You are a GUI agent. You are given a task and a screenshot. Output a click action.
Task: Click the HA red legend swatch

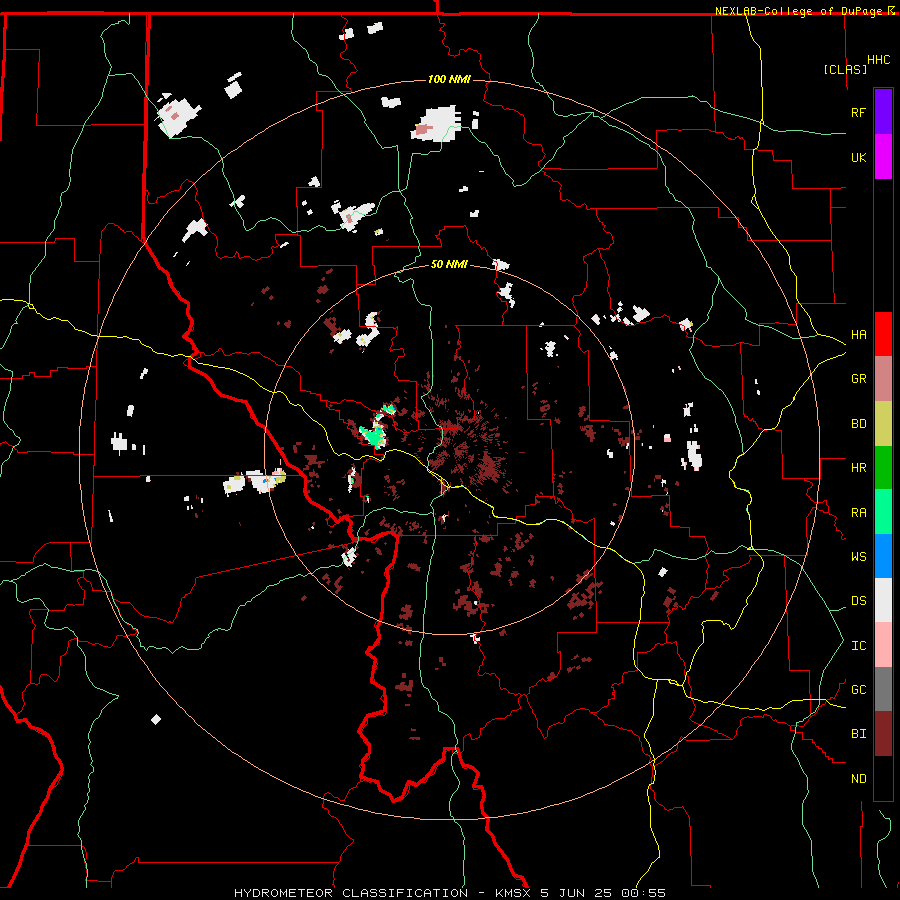click(883, 334)
